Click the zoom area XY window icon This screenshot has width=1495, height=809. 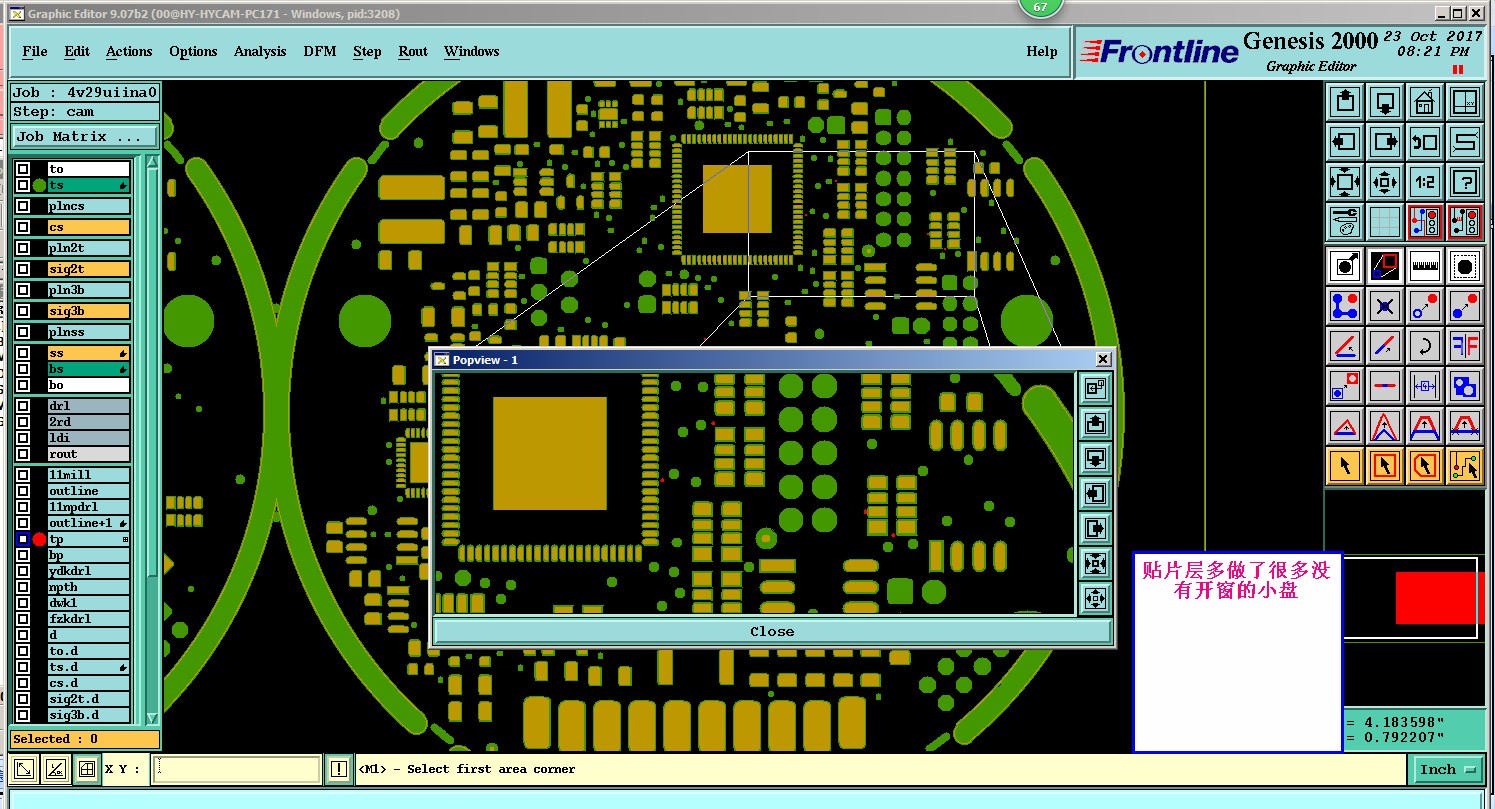1465,101
